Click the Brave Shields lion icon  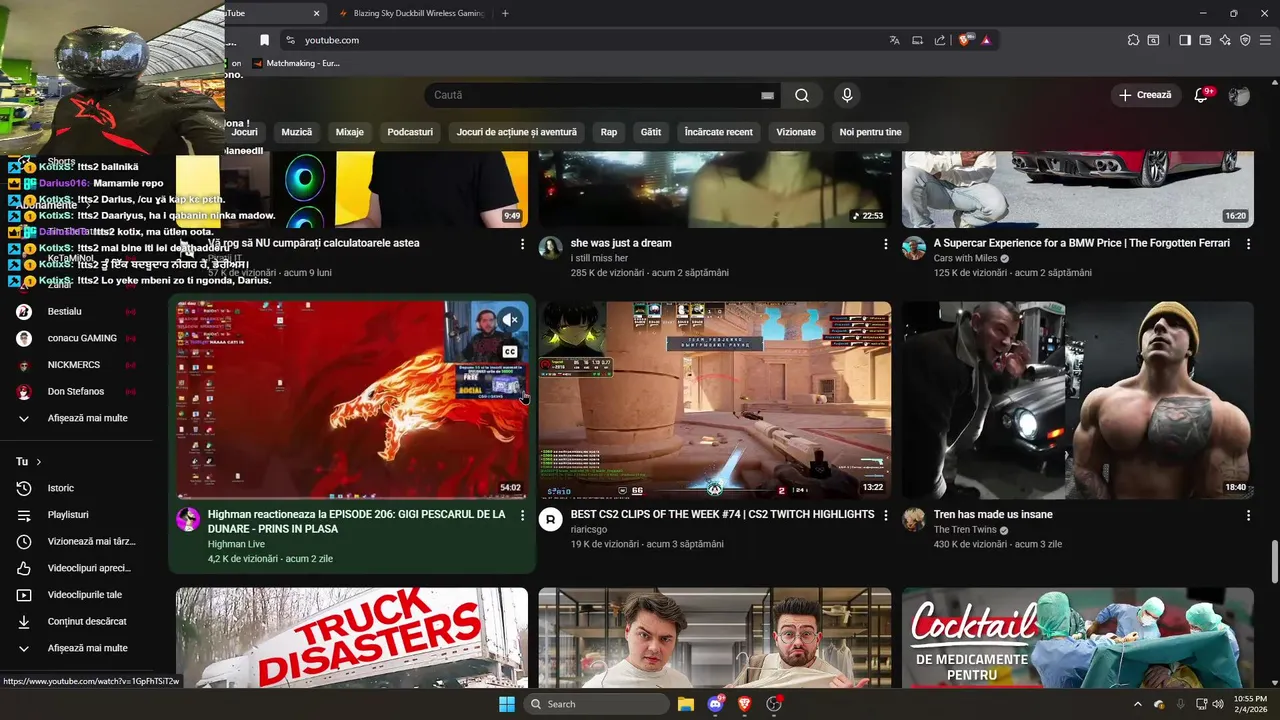click(965, 40)
